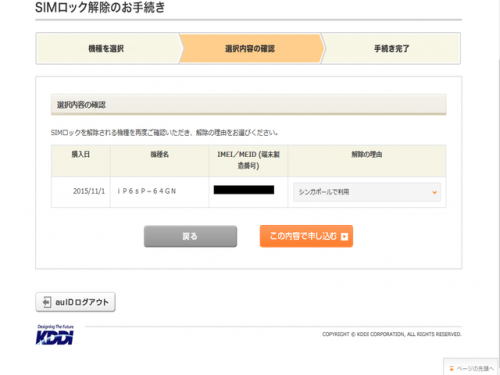Click the SIMロック解除のお手続き page title
Image resolution: width=500 pixels, height=375 pixels.
tap(100, 7)
